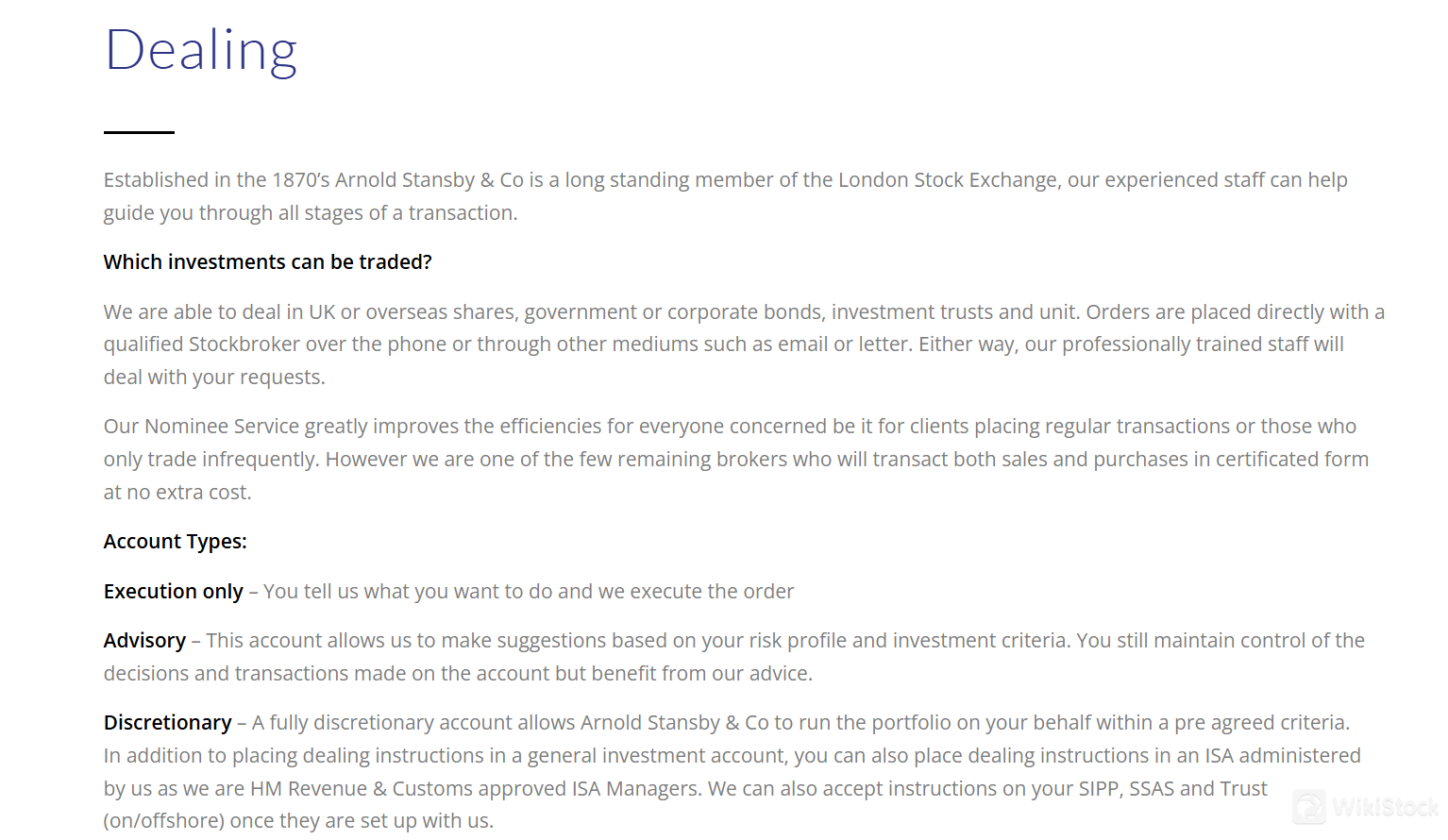Click the bold 'Discretionary' label
The image size is (1448, 840).
click(x=167, y=723)
